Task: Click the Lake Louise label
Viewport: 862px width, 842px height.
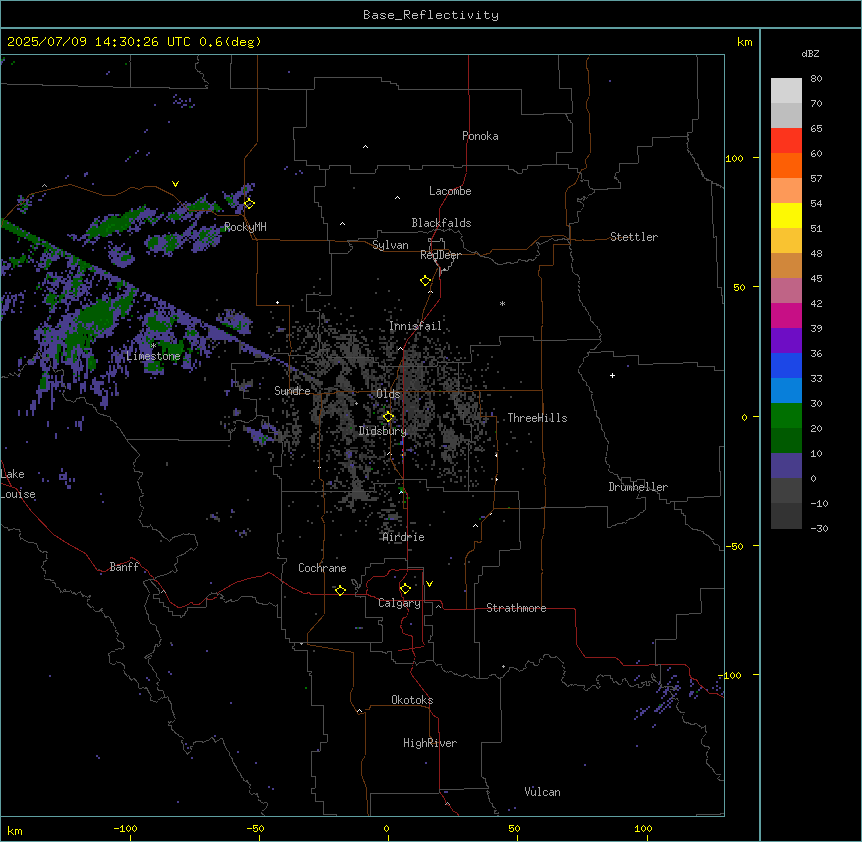Action: [x=16, y=484]
